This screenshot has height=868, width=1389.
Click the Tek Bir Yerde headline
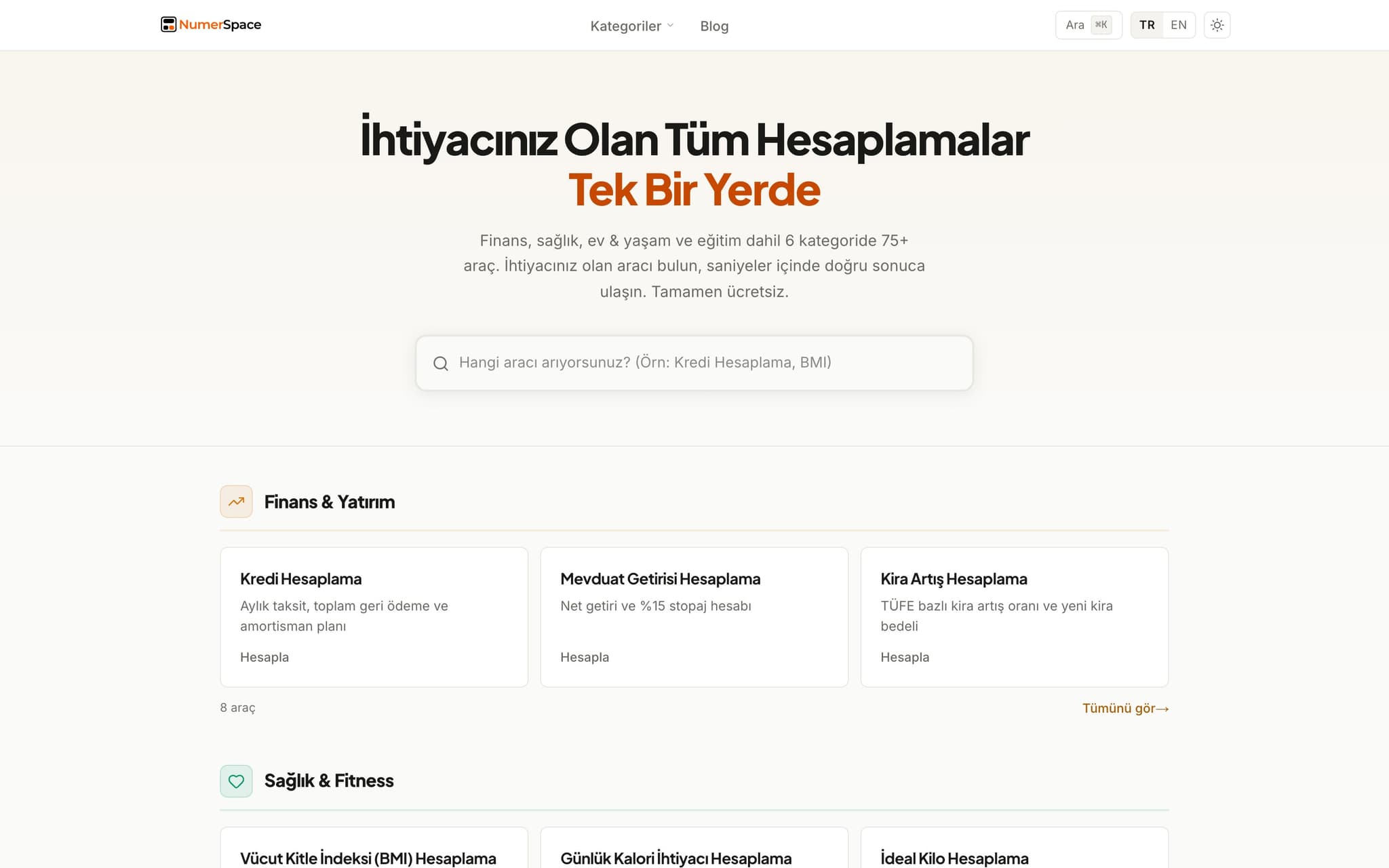click(694, 190)
